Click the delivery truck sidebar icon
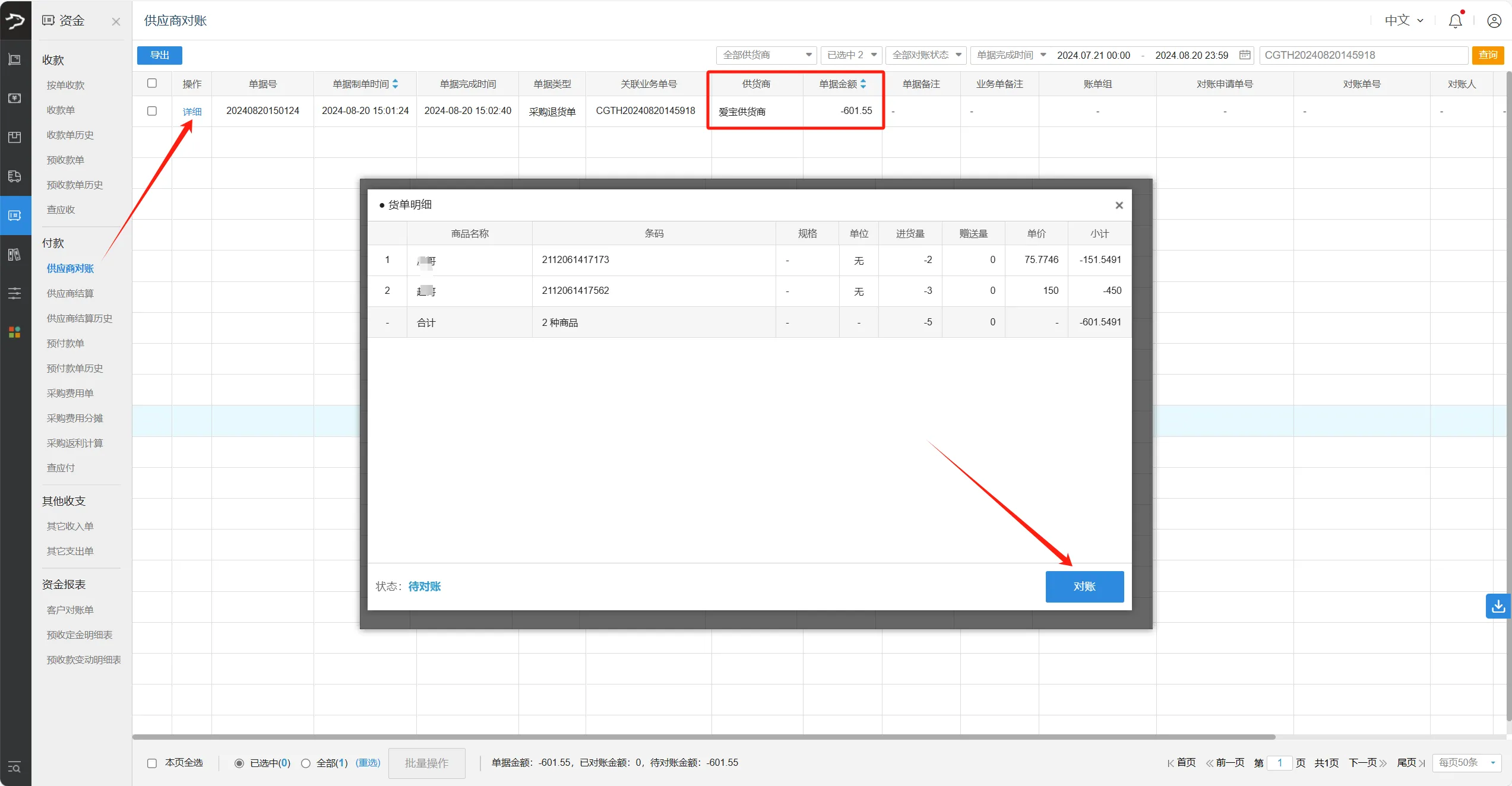1512x786 pixels. [x=15, y=176]
